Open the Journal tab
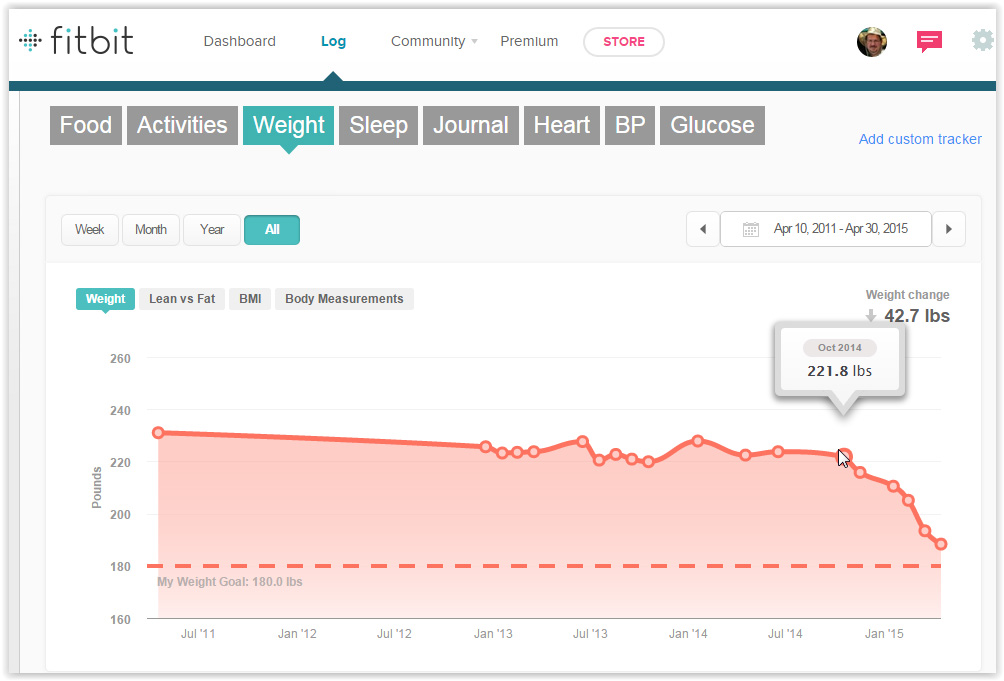This screenshot has height=681, width=1004. (x=471, y=125)
